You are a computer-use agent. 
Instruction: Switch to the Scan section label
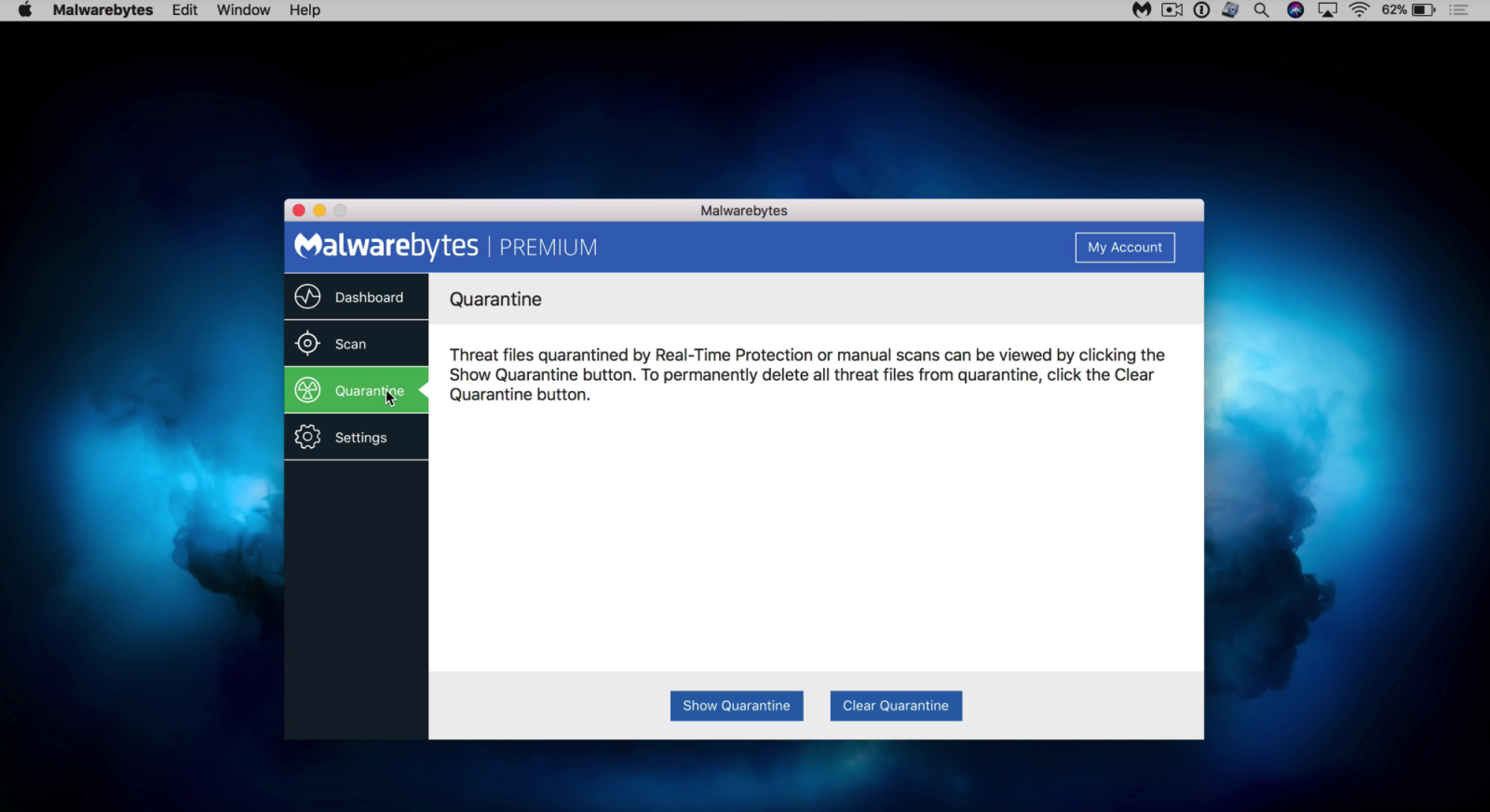[350, 344]
